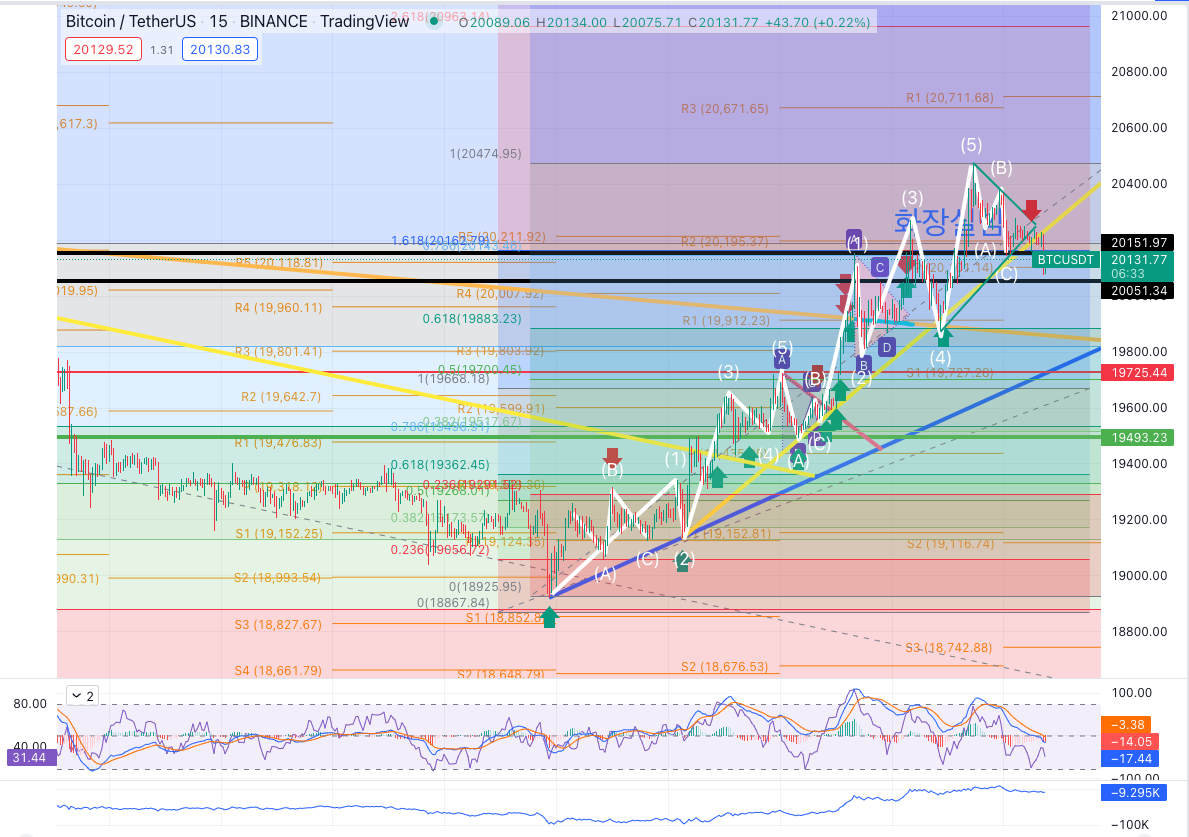Click the TradingView text in title
Screen dimensions: 1189x837
pyautogui.click(x=365, y=21)
